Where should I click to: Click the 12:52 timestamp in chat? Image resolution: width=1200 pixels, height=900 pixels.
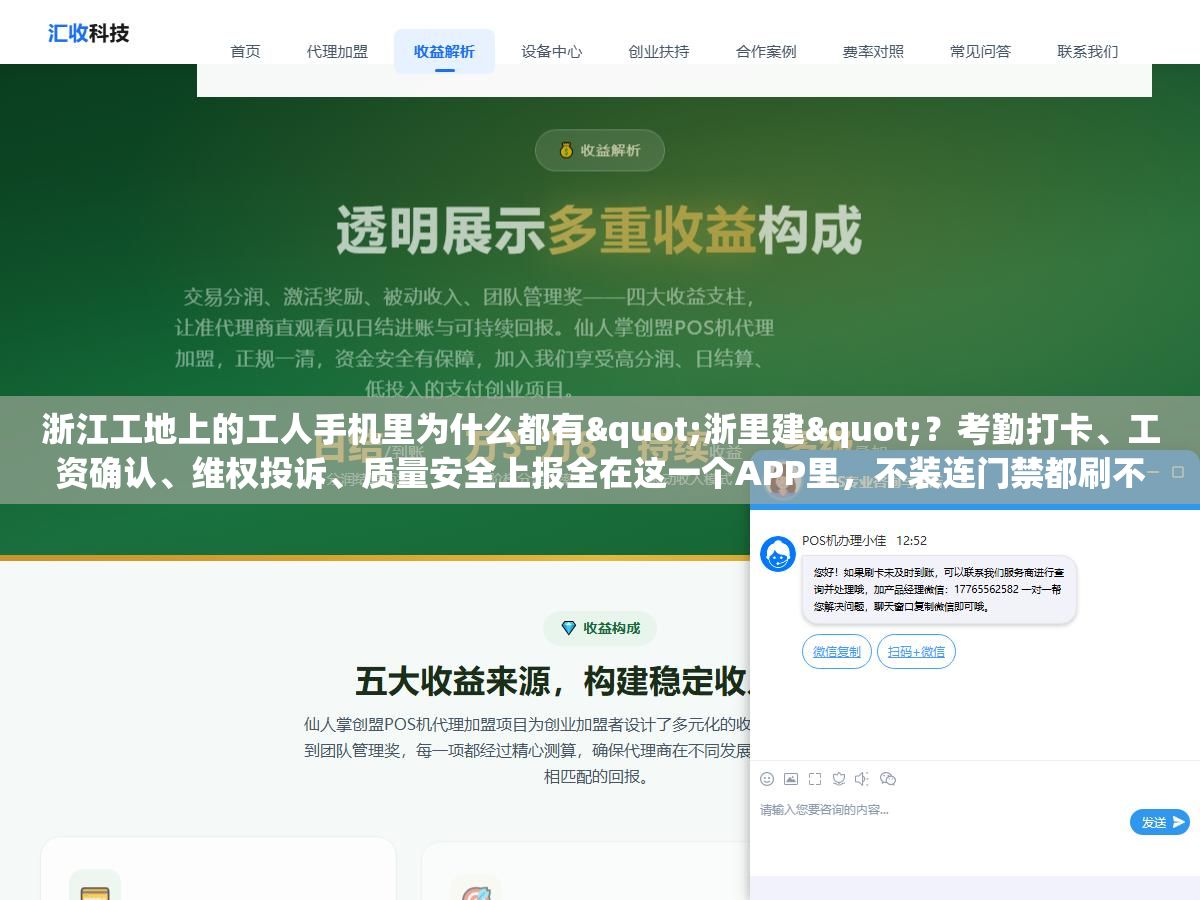[911, 540]
